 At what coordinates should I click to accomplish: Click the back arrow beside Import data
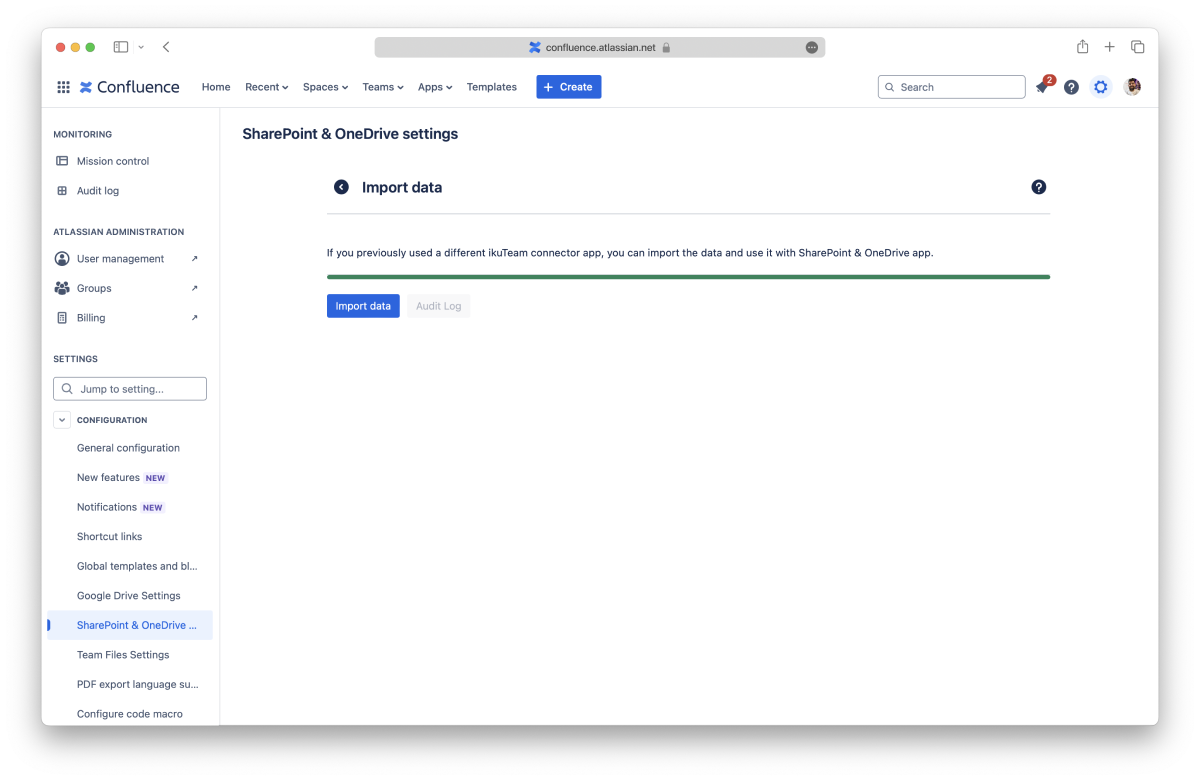click(341, 187)
